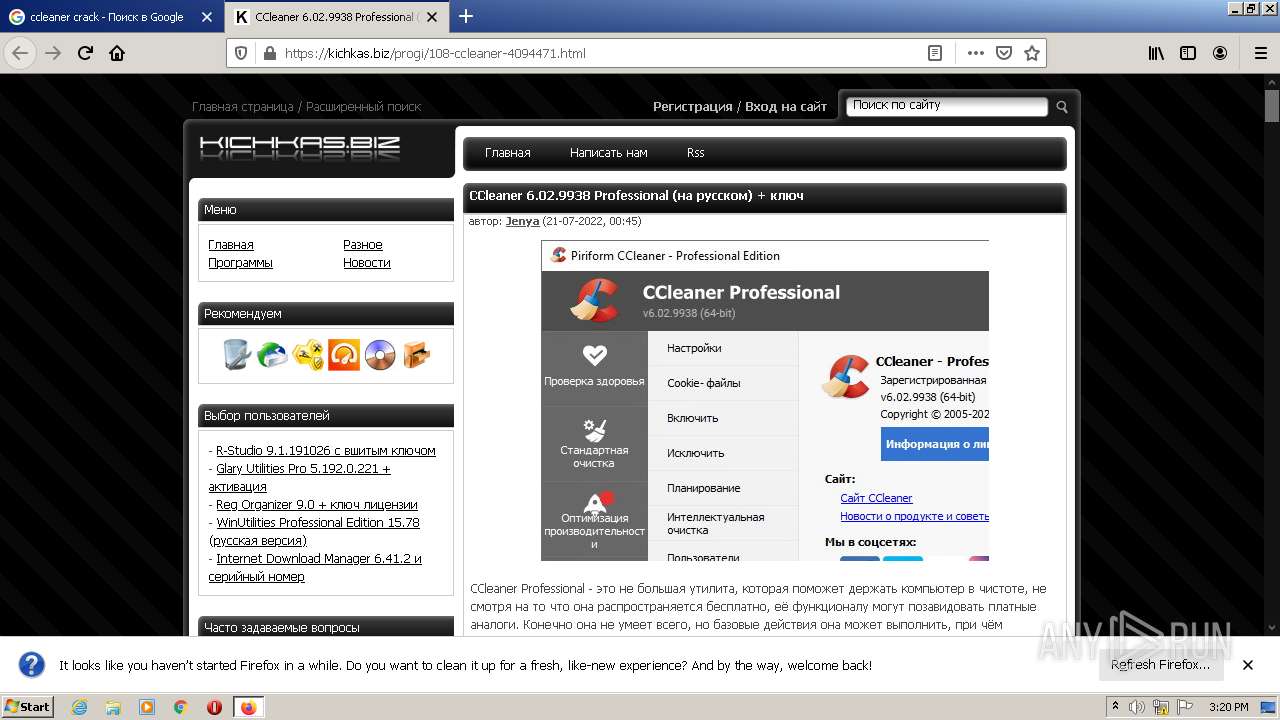Image resolution: width=1280 pixels, height=720 pixels.
Task: Open the green globe recommended program icon
Action: [x=272, y=354]
